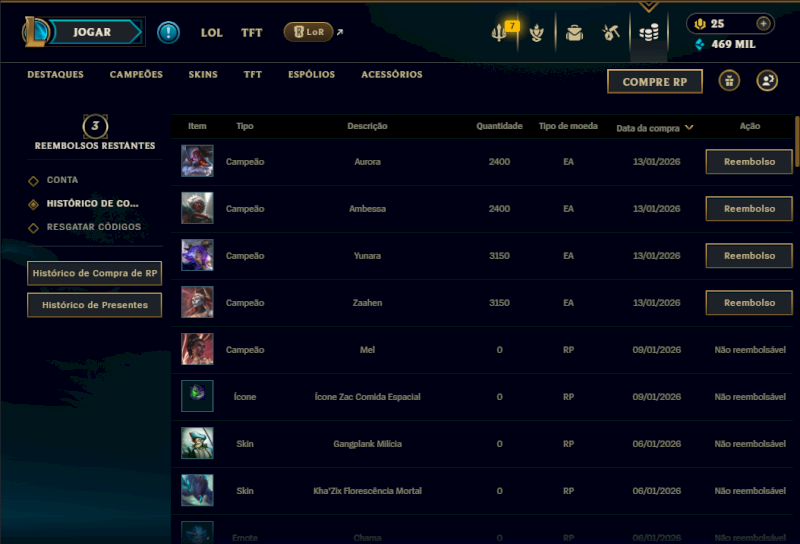Open the blue exclamation notification icon
The width and height of the screenshot is (800, 544).
click(x=168, y=32)
